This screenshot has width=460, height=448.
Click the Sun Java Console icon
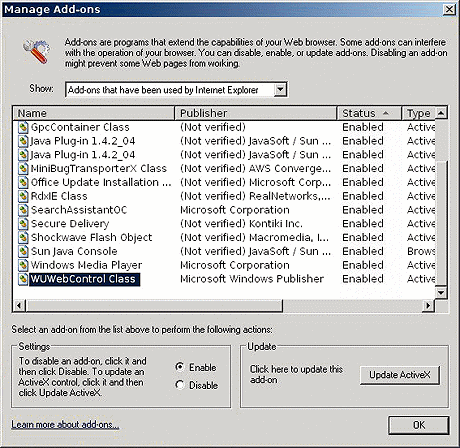(x=23, y=251)
